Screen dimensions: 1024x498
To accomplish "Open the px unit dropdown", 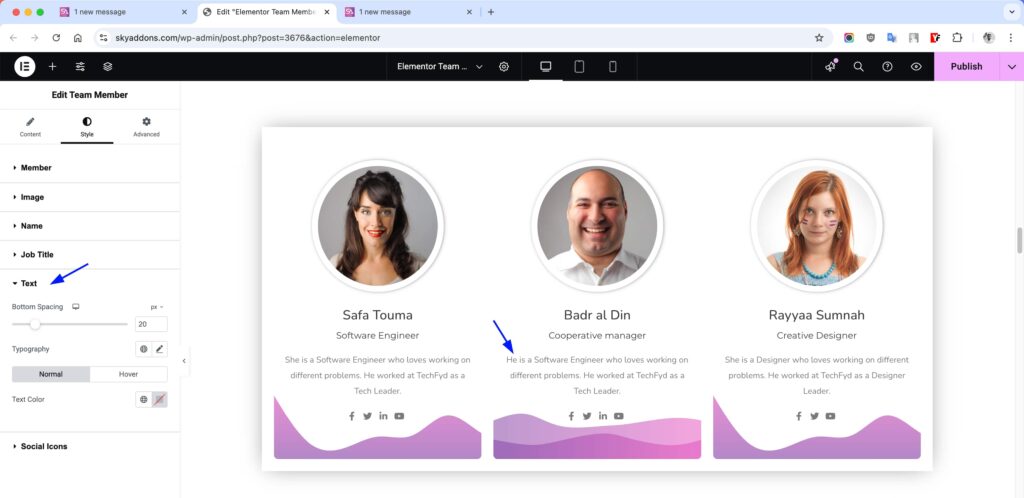I will [x=157, y=307].
